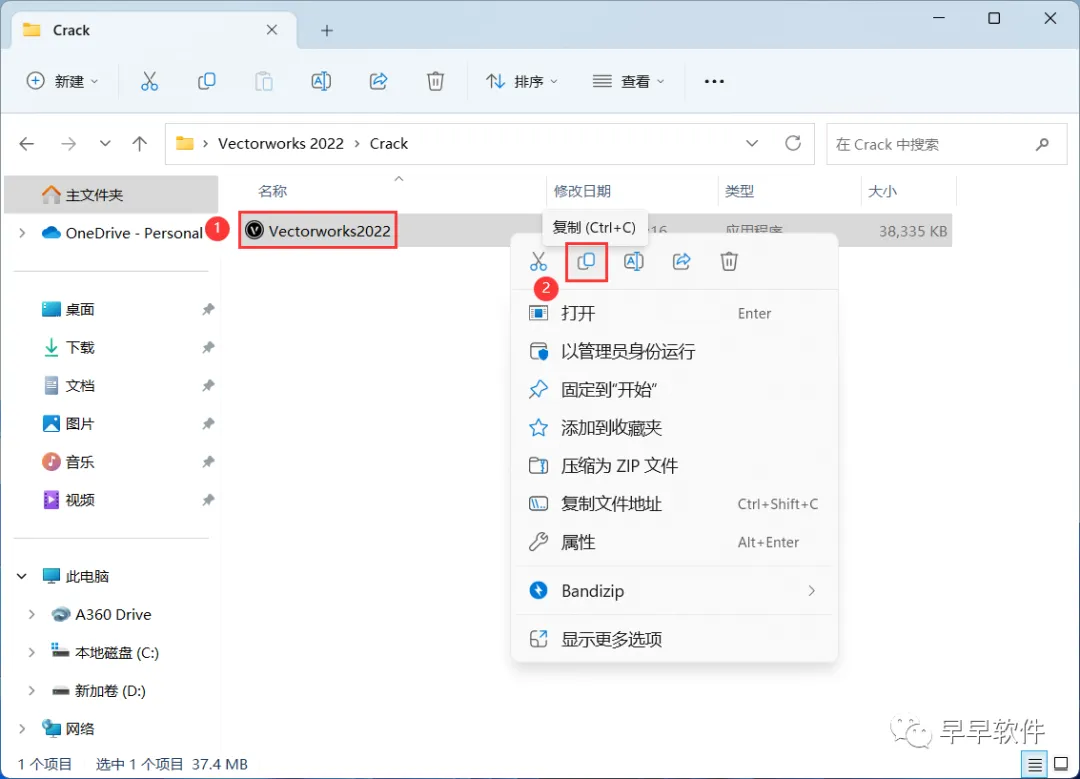This screenshot has width=1080, height=779.
Task: Click the 38,335 KB size cell
Action: [913, 231]
